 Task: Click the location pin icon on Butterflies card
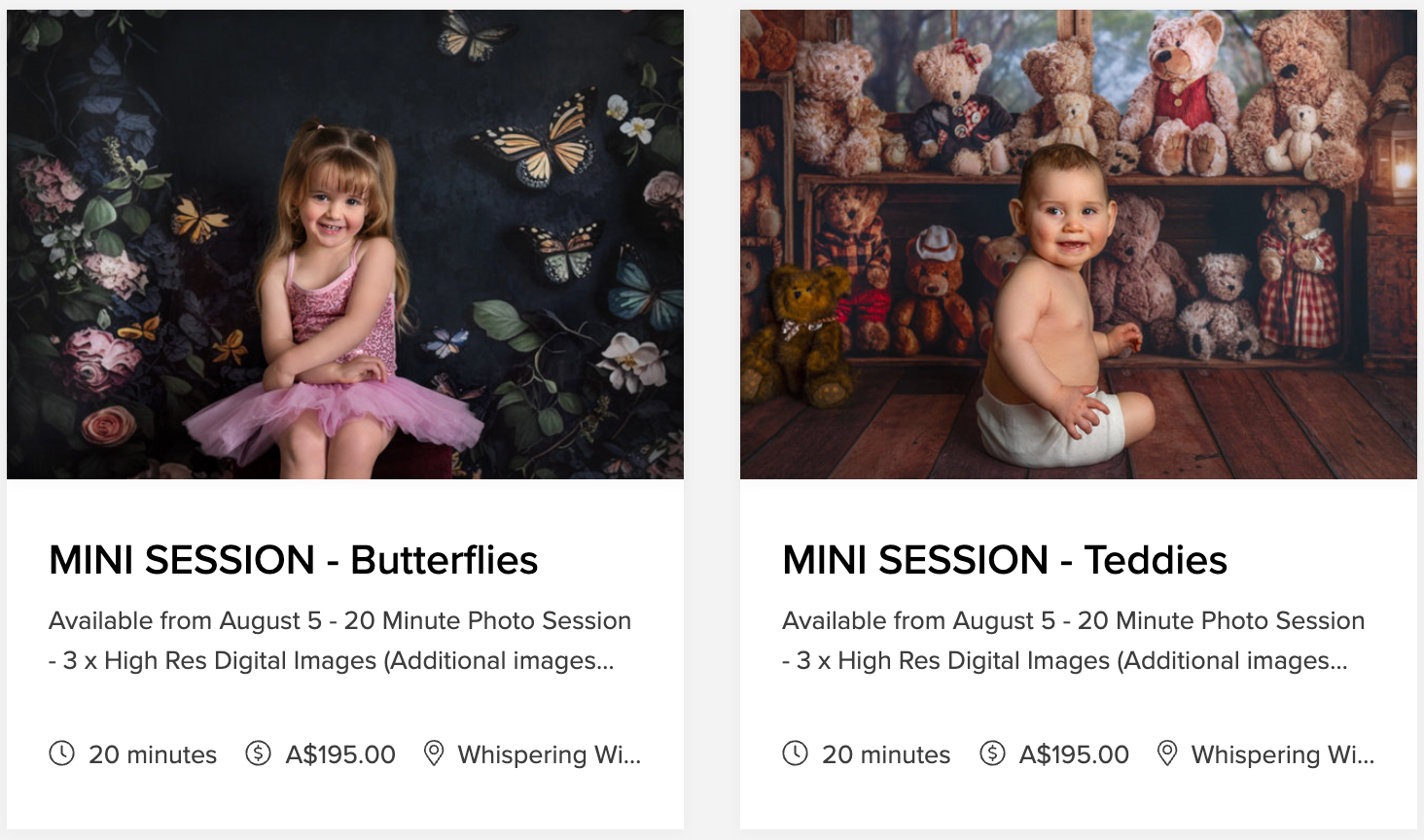(434, 753)
